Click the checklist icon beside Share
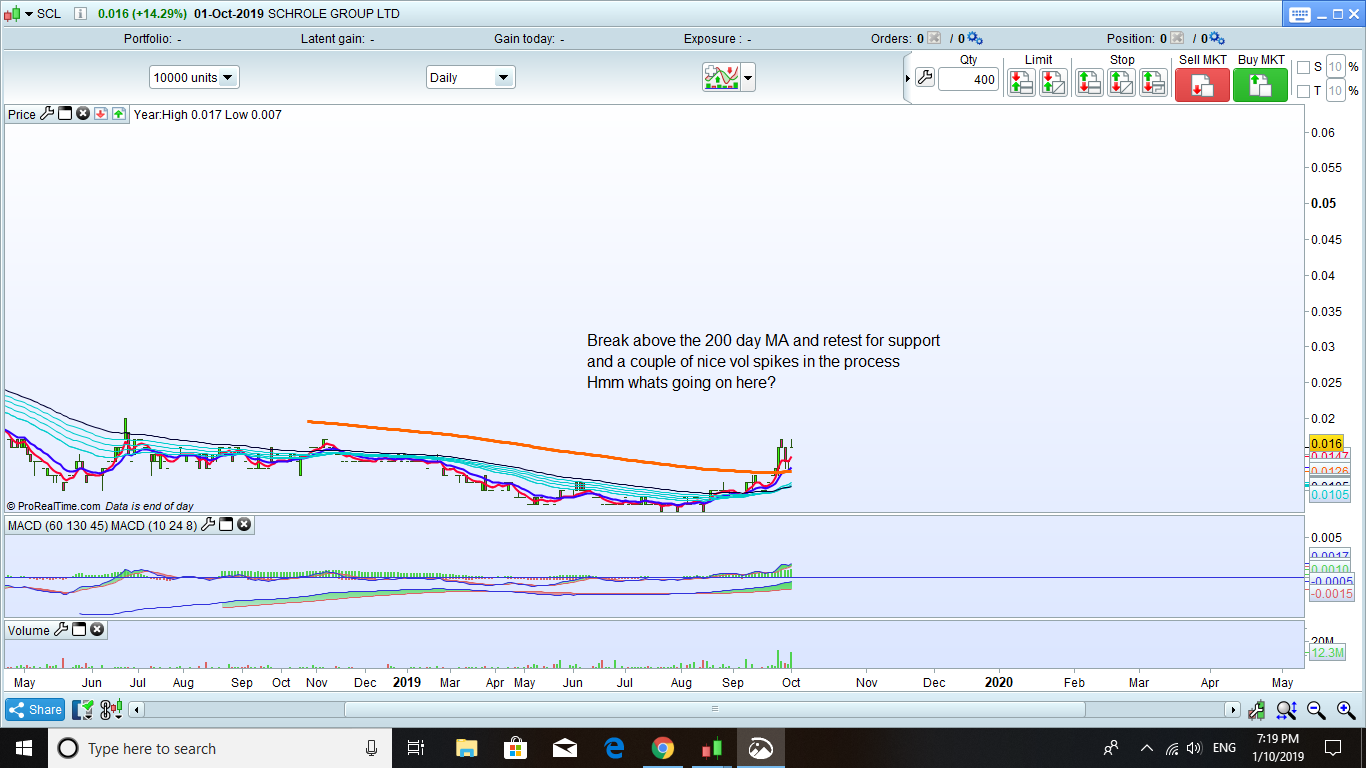The image size is (1366, 768). [84, 710]
